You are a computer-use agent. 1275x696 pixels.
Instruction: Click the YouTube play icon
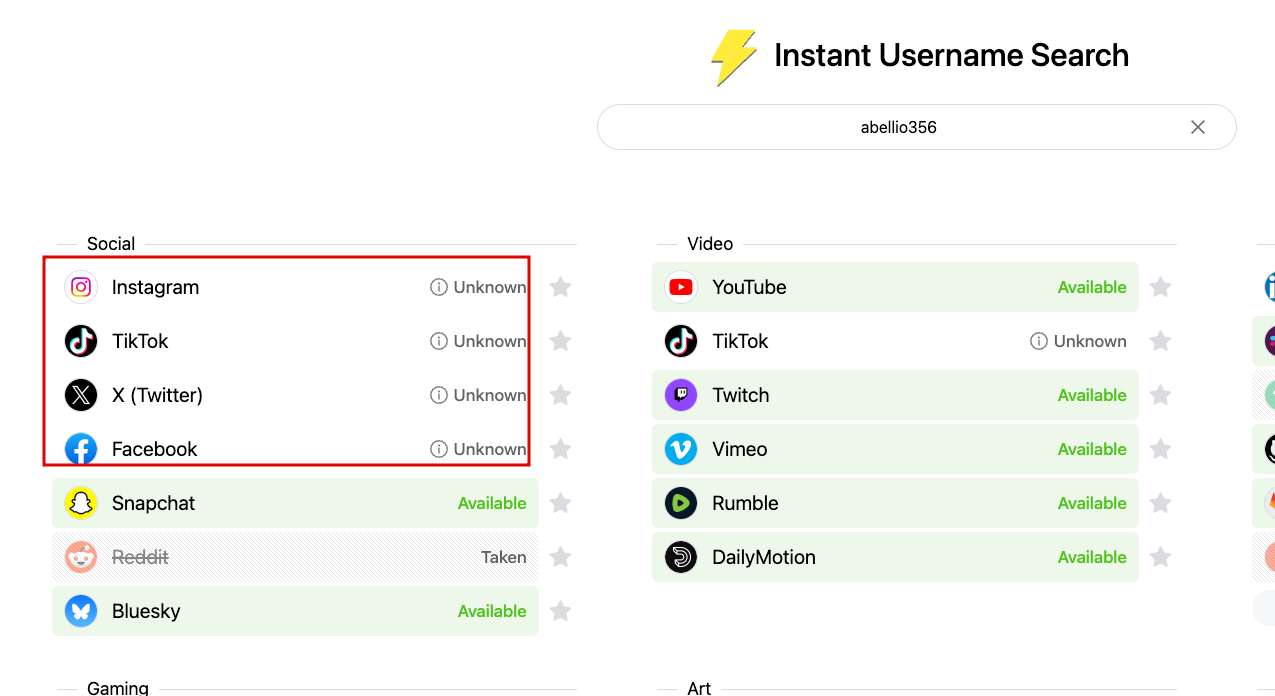click(x=681, y=287)
